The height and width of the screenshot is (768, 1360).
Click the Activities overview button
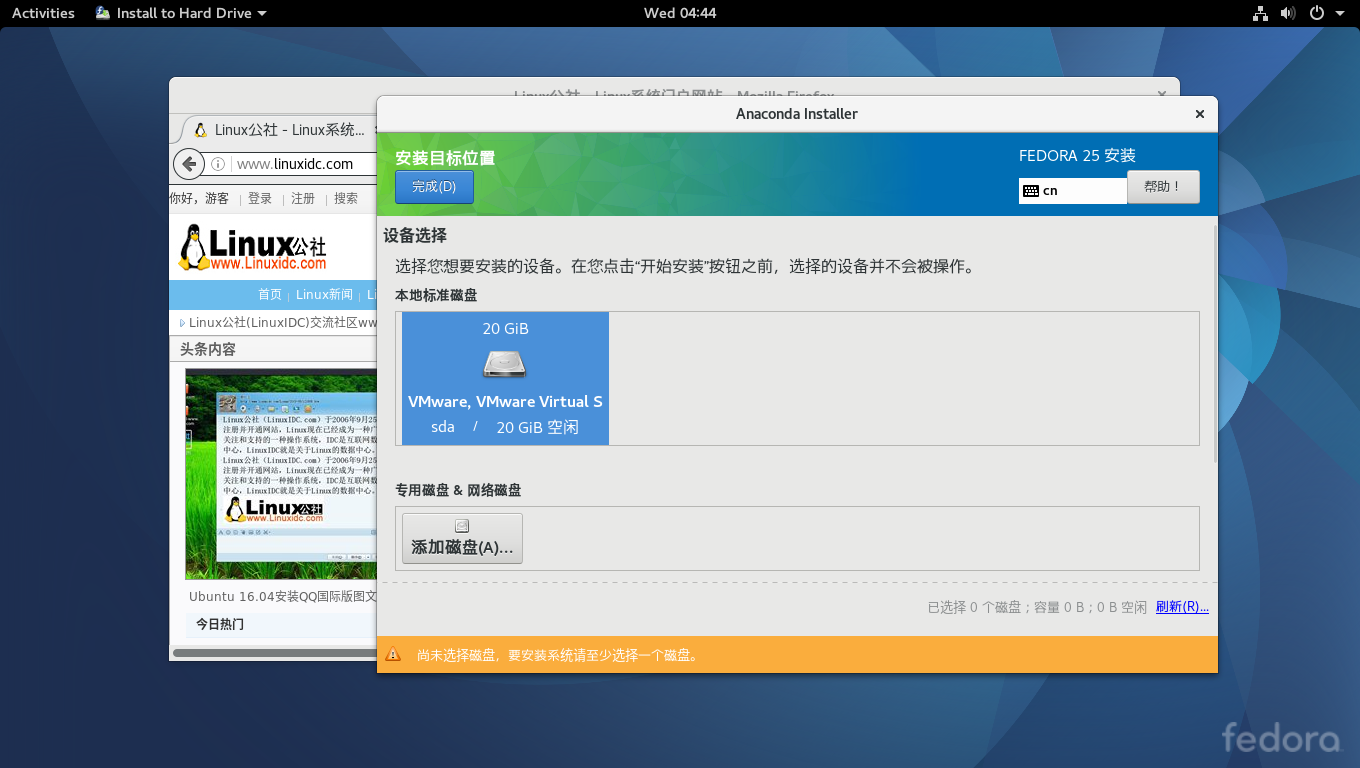pos(43,13)
